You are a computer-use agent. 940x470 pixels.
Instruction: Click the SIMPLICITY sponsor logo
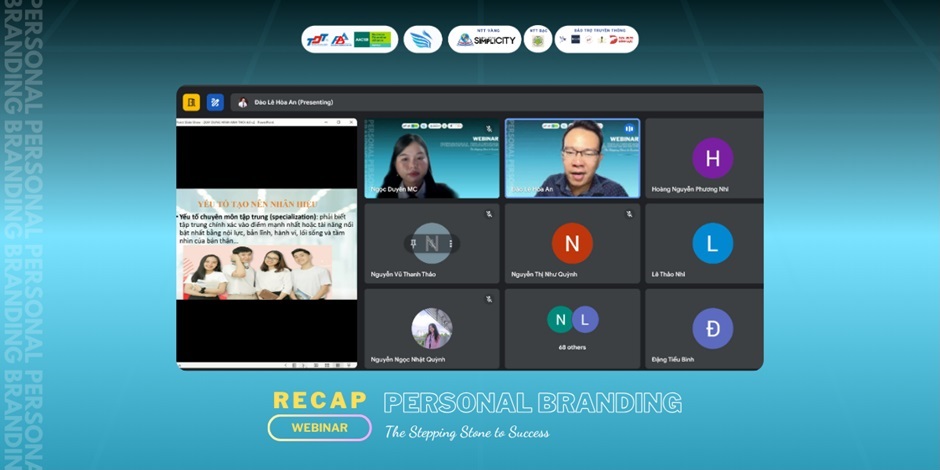tap(486, 40)
